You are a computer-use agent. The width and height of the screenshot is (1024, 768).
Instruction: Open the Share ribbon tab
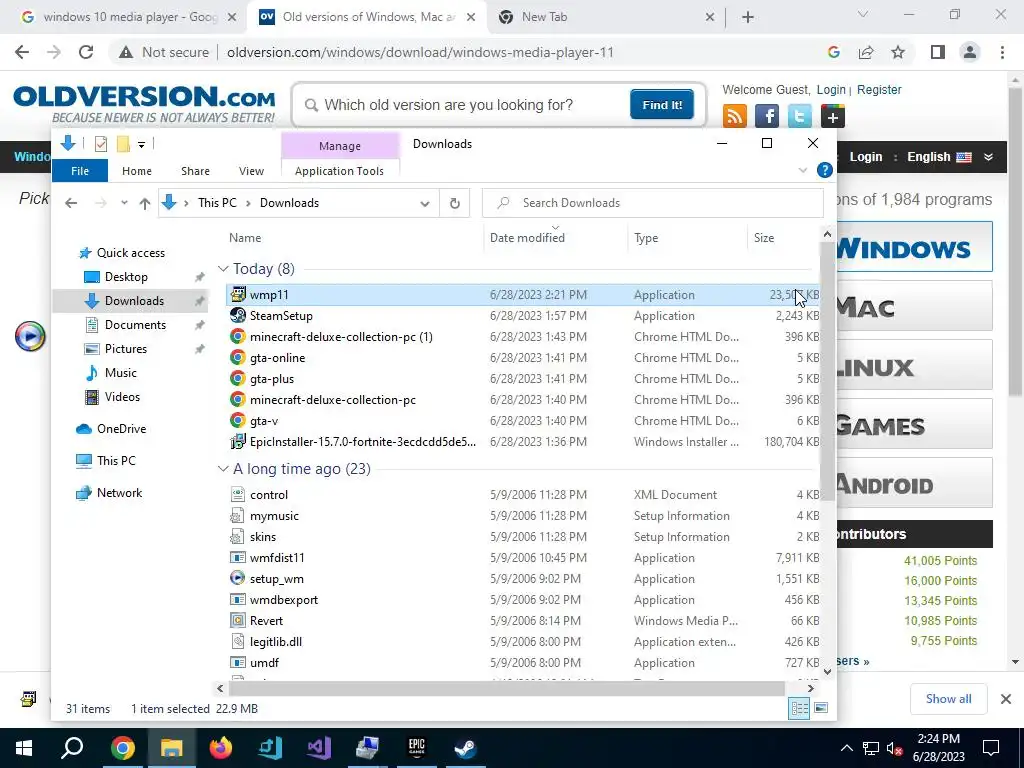(x=195, y=170)
